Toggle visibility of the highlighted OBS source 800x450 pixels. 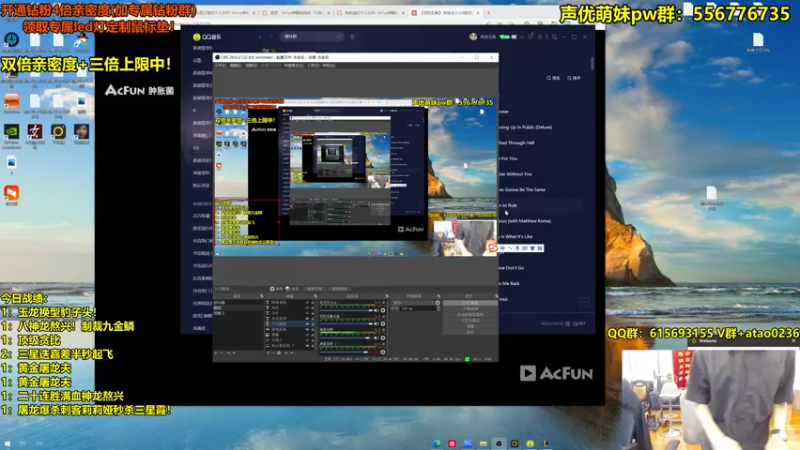coord(307,323)
